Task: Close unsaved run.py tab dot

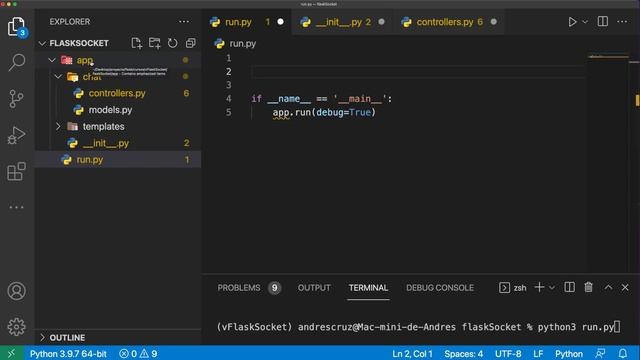Action: point(280,22)
